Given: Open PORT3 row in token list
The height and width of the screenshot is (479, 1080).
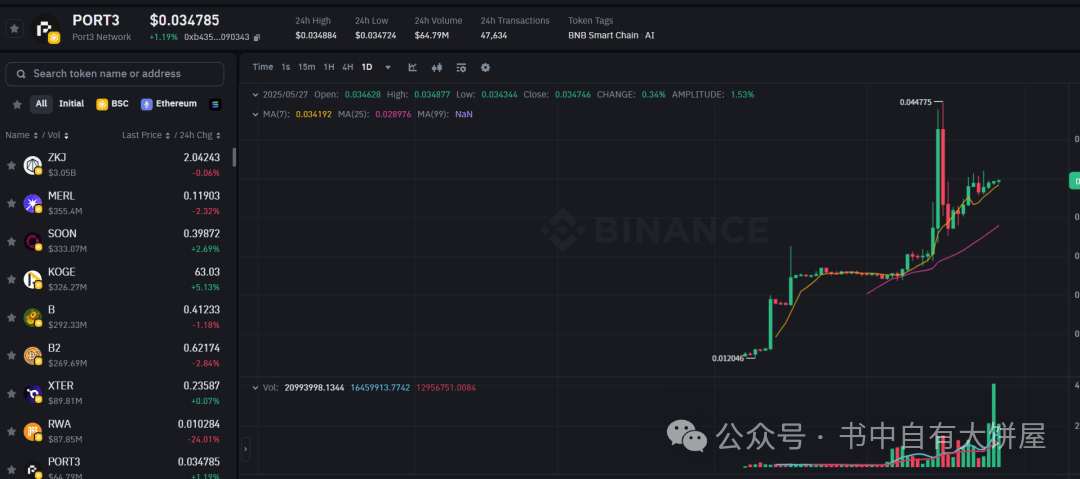Looking at the screenshot, I should (x=116, y=467).
